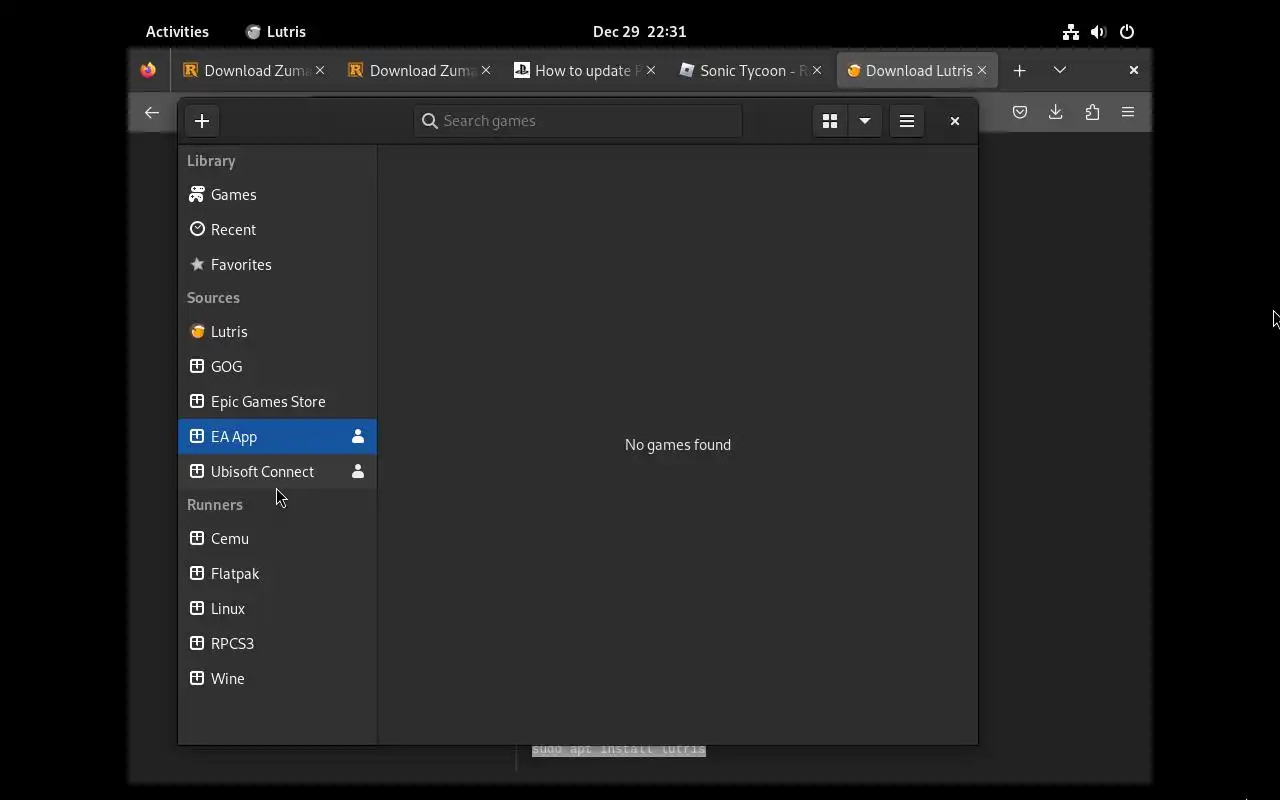
Task: Click the Wine runner icon
Action: click(x=197, y=678)
